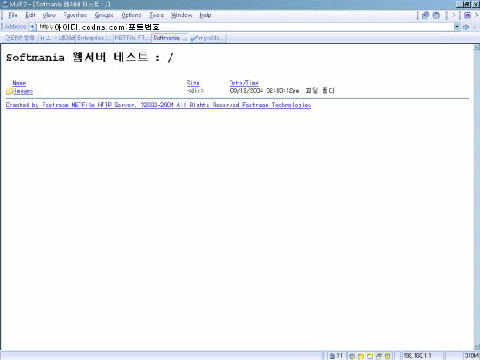Screen dimensions: 480x360
Task: Click the round globe status bar icon
Action: (x=352, y=356)
